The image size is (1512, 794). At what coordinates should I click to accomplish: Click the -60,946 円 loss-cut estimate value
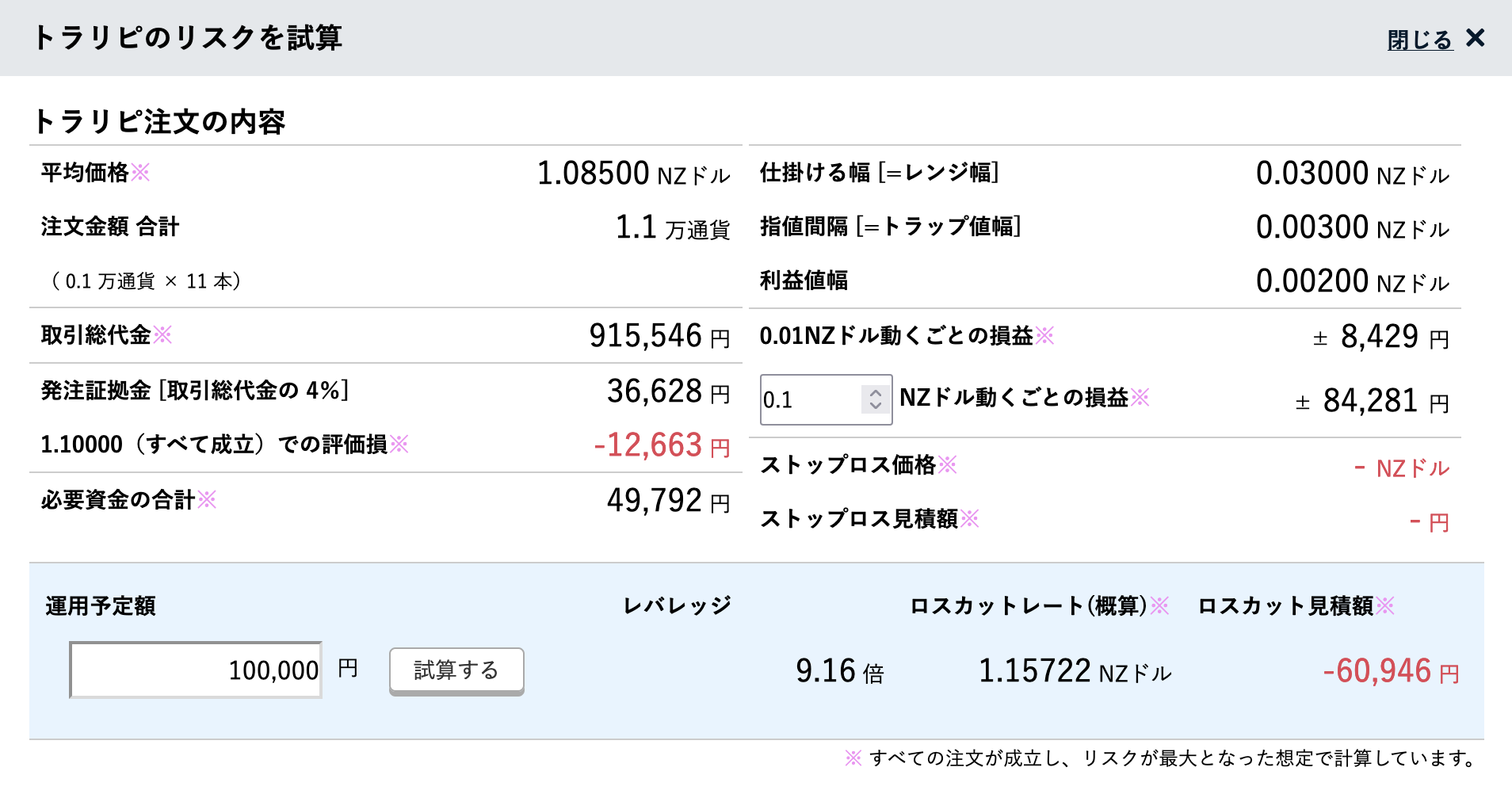click(x=1391, y=671)
